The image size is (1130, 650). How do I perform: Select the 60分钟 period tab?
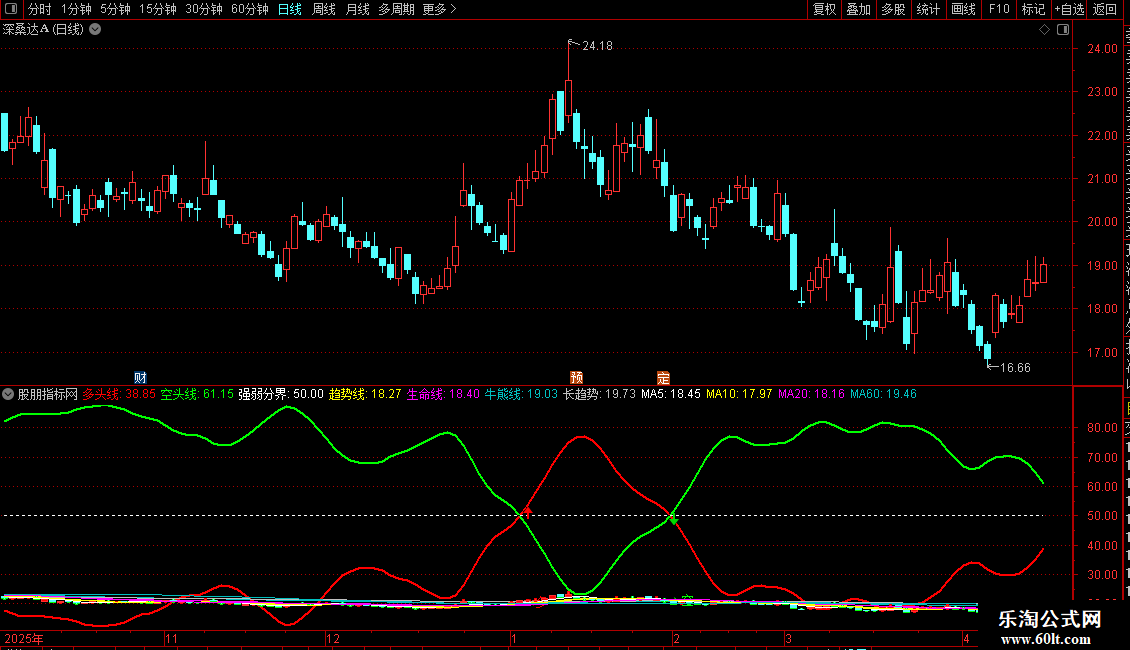249,9
